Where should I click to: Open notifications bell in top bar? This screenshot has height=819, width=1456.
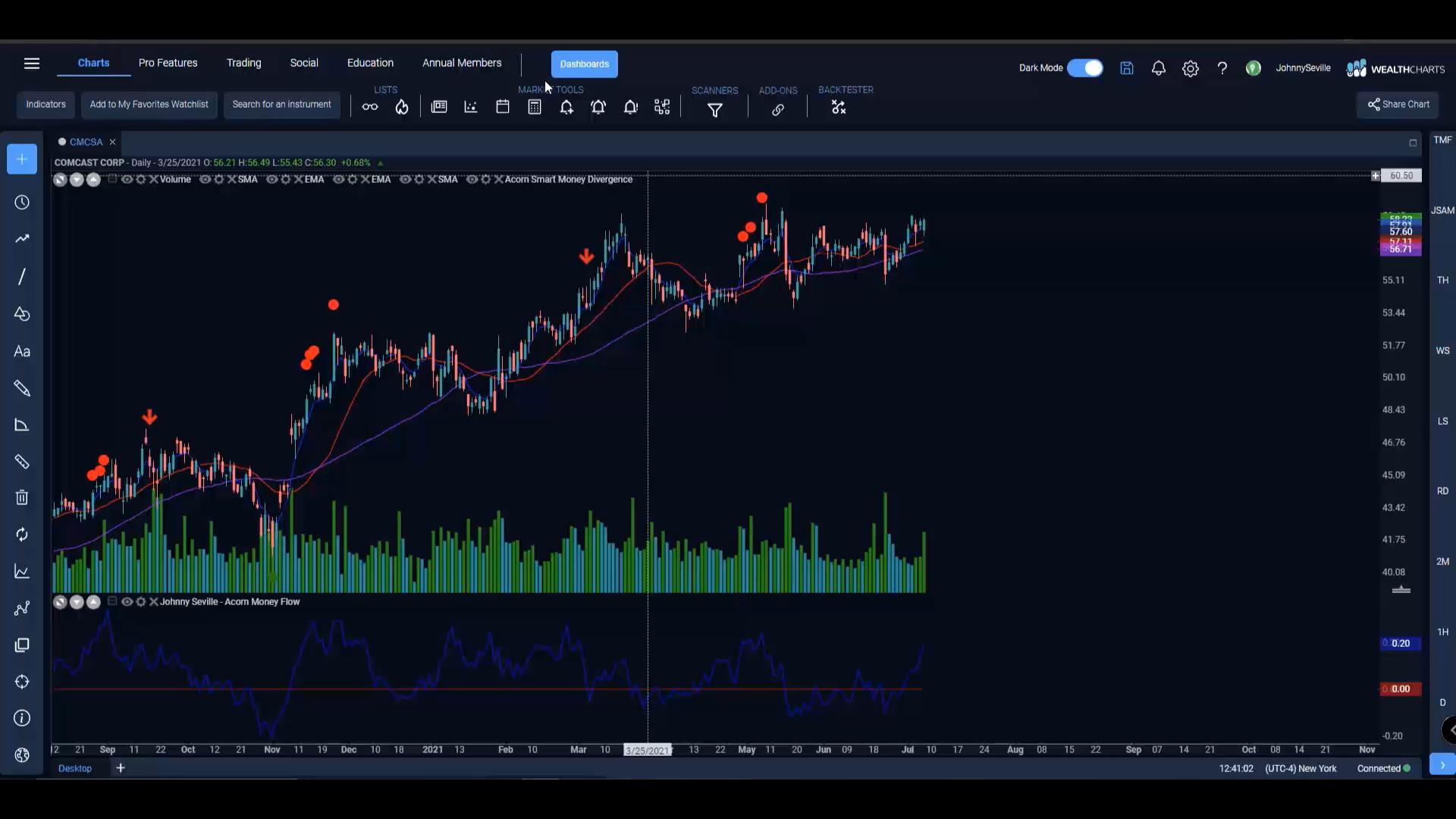pos(1159,68)
